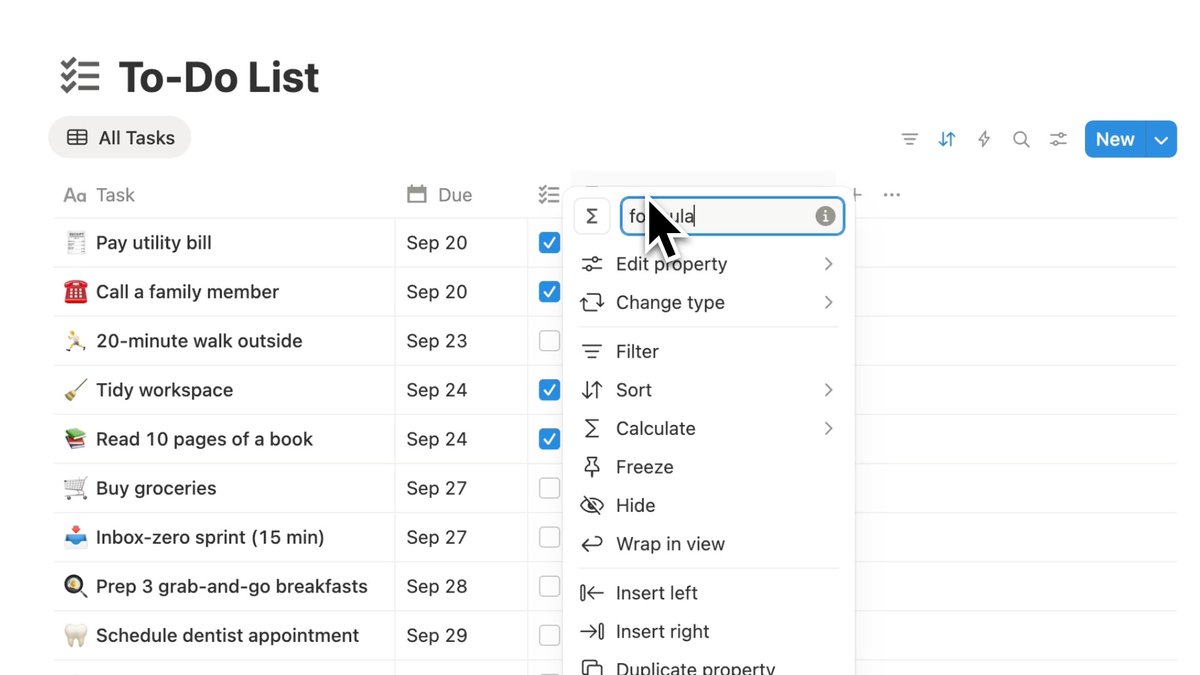
Task: Expand the Change type submenu
Action: 708,302
